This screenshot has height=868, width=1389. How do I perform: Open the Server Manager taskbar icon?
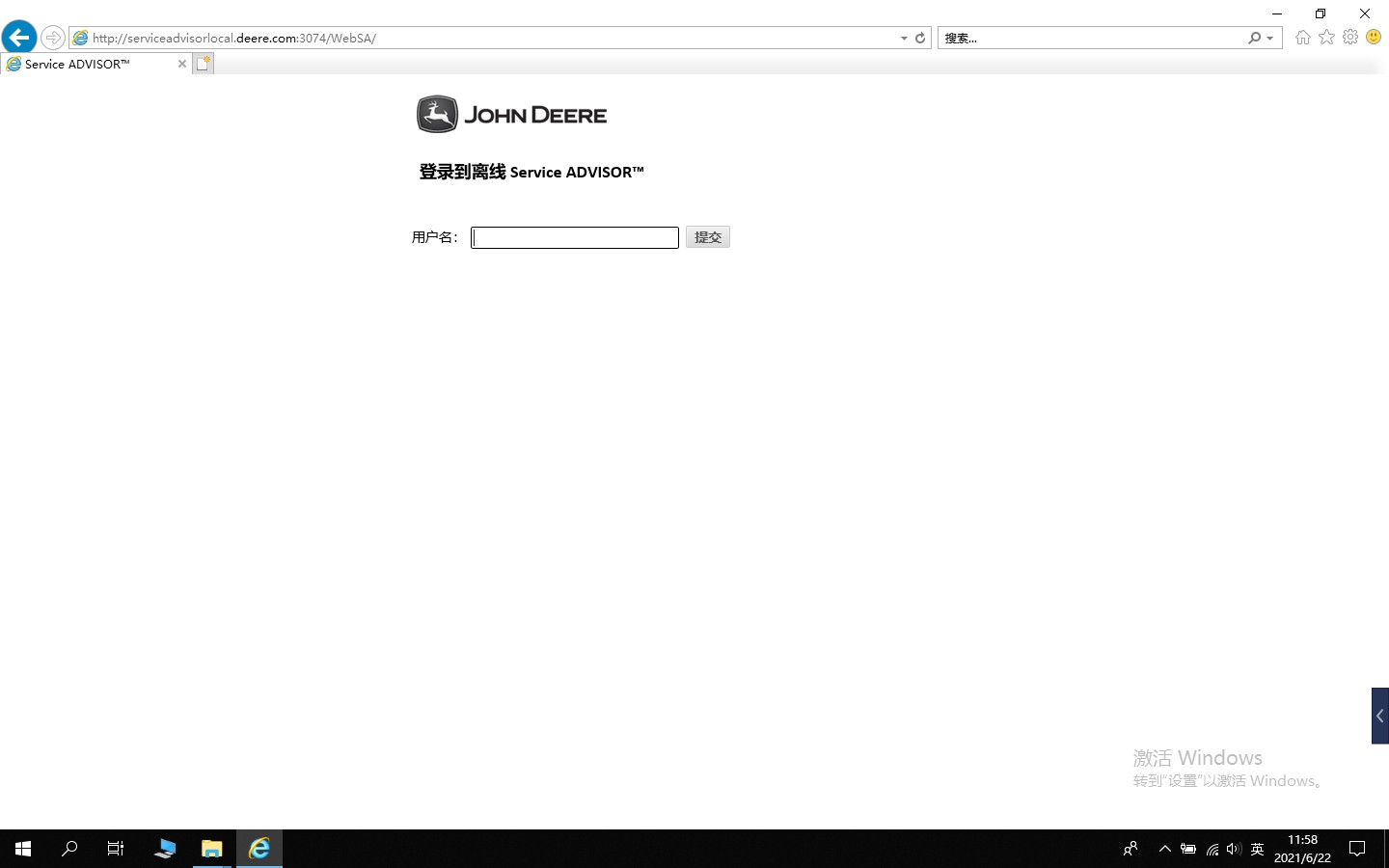165,849
